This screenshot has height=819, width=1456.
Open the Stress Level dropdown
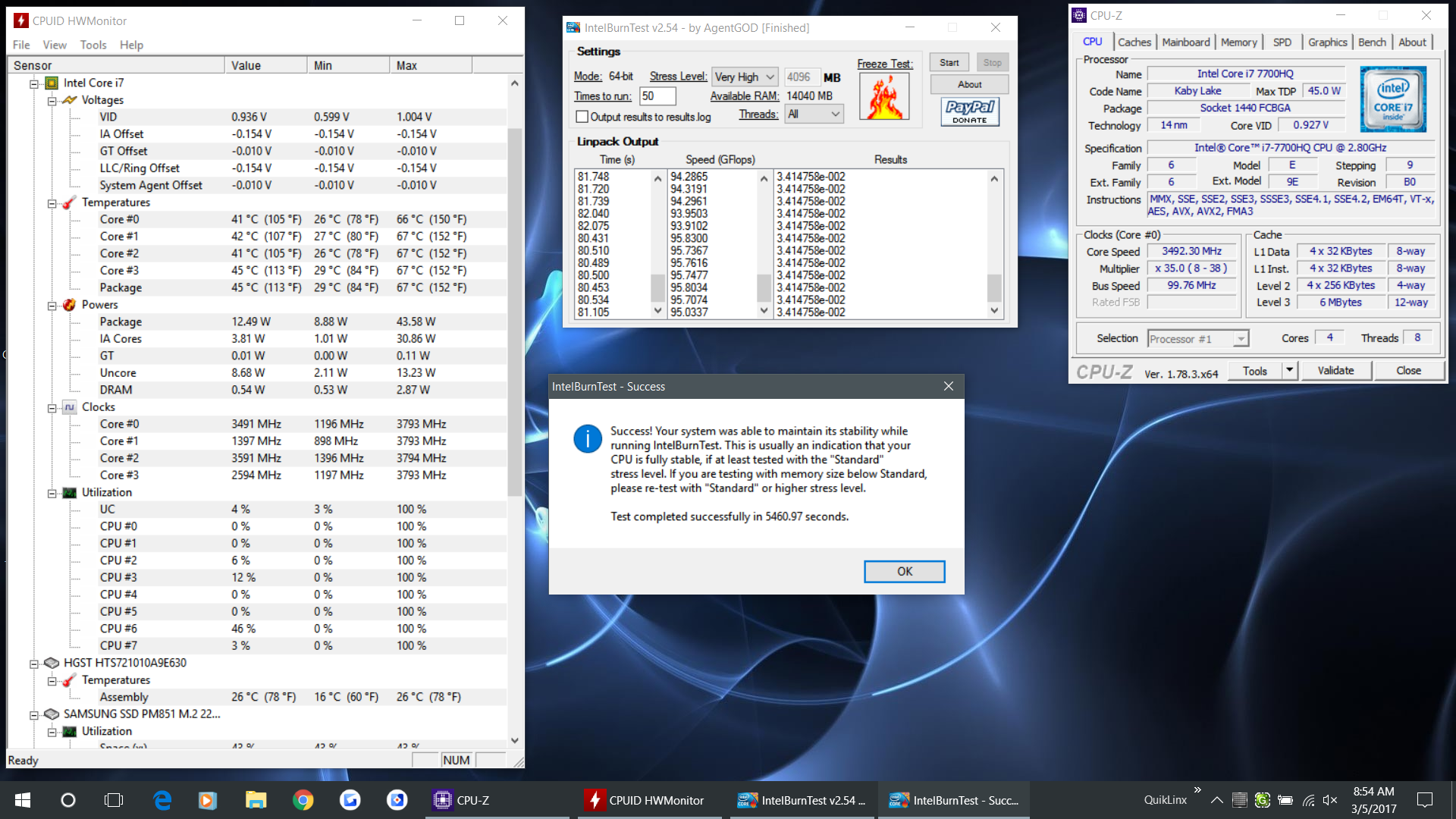[745, 77]
